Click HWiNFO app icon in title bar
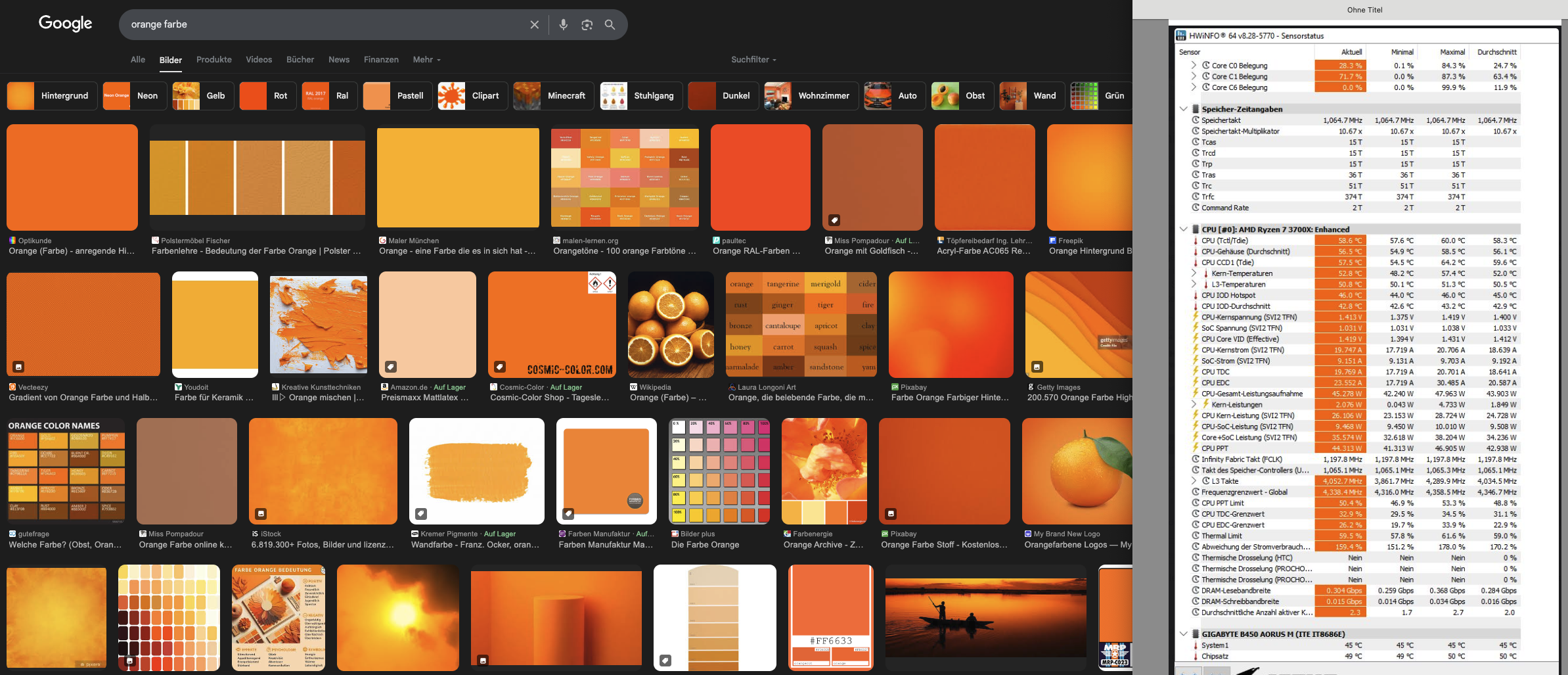The width and height of the screenshot is (1568, 675). point(1181,35)
